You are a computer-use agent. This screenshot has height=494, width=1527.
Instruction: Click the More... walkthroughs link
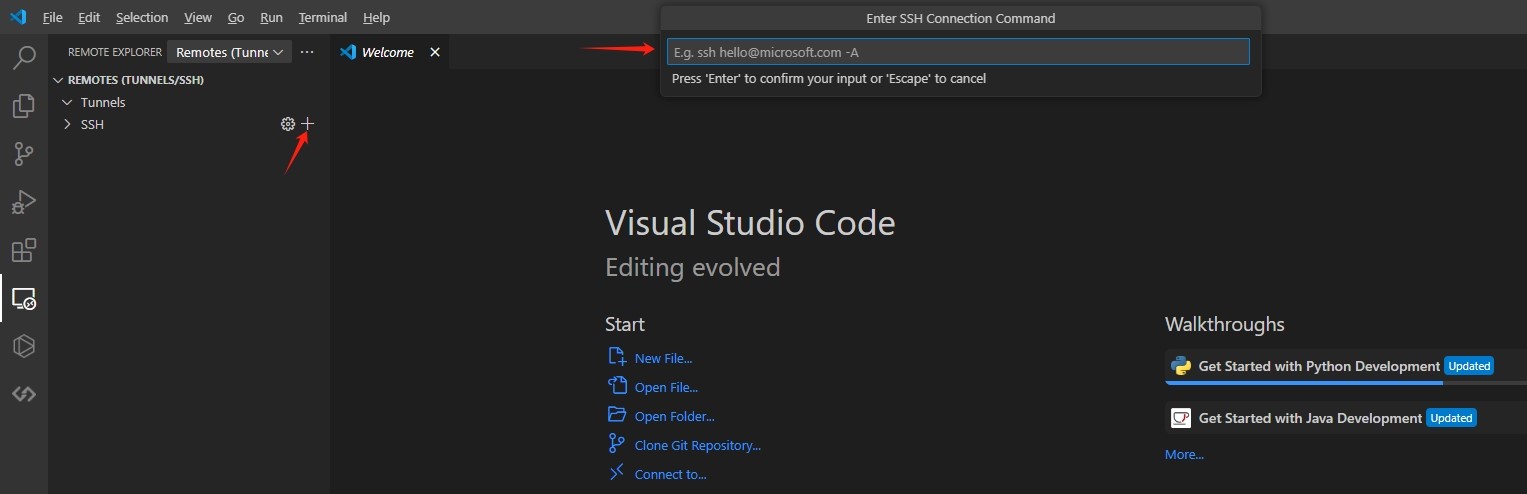click(1184, 454)
